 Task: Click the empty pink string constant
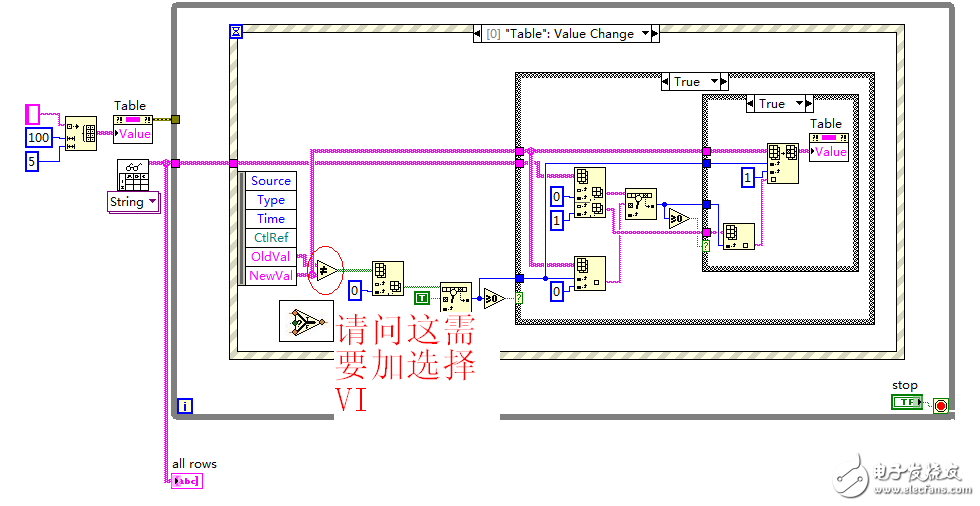32,114
